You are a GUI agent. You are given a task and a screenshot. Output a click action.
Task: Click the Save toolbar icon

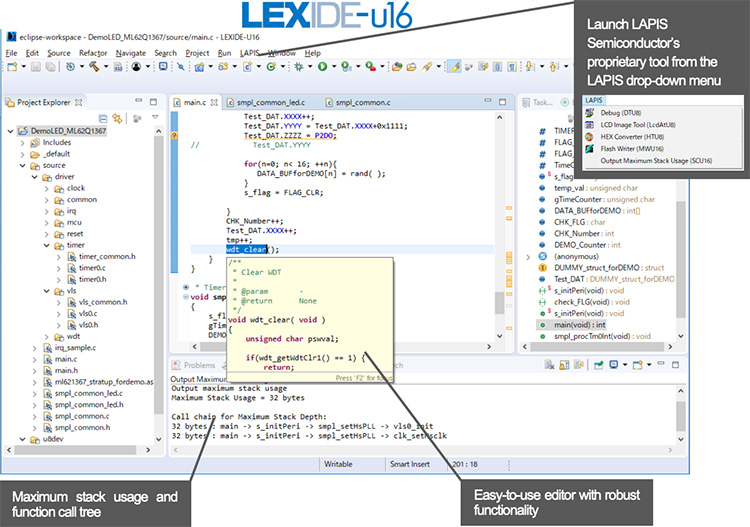tap(36, 67)
